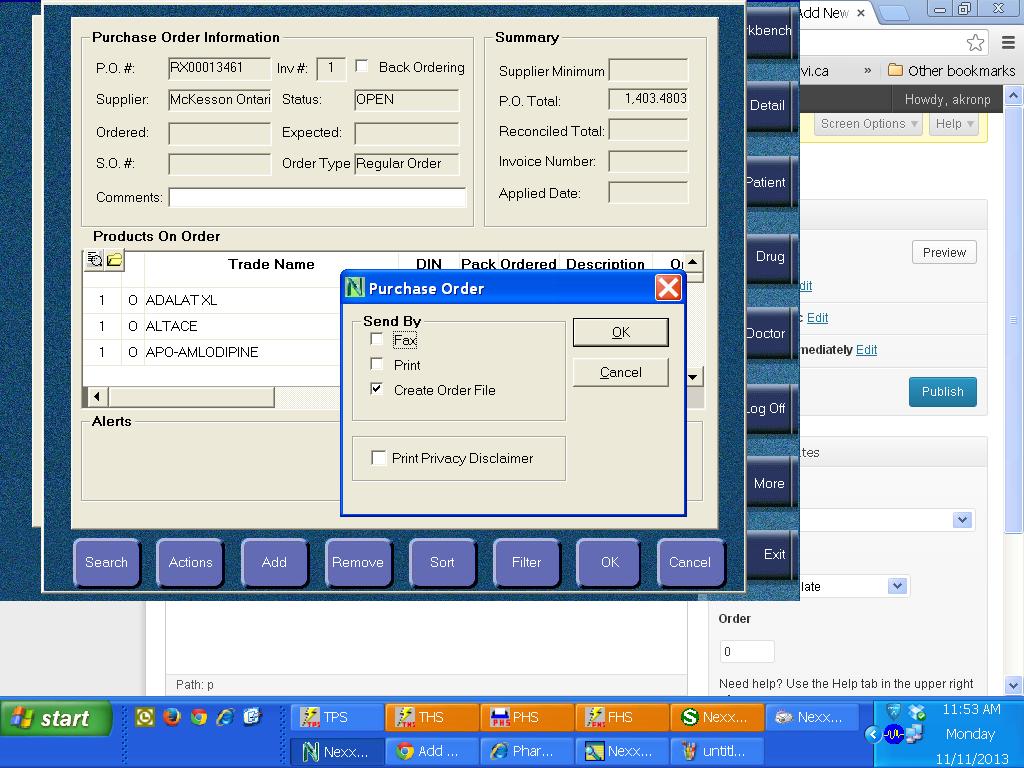Click OK in the Purchase Order dialog
The height and width of the screenshot is (768, 1024).
(x=620, y=332)
